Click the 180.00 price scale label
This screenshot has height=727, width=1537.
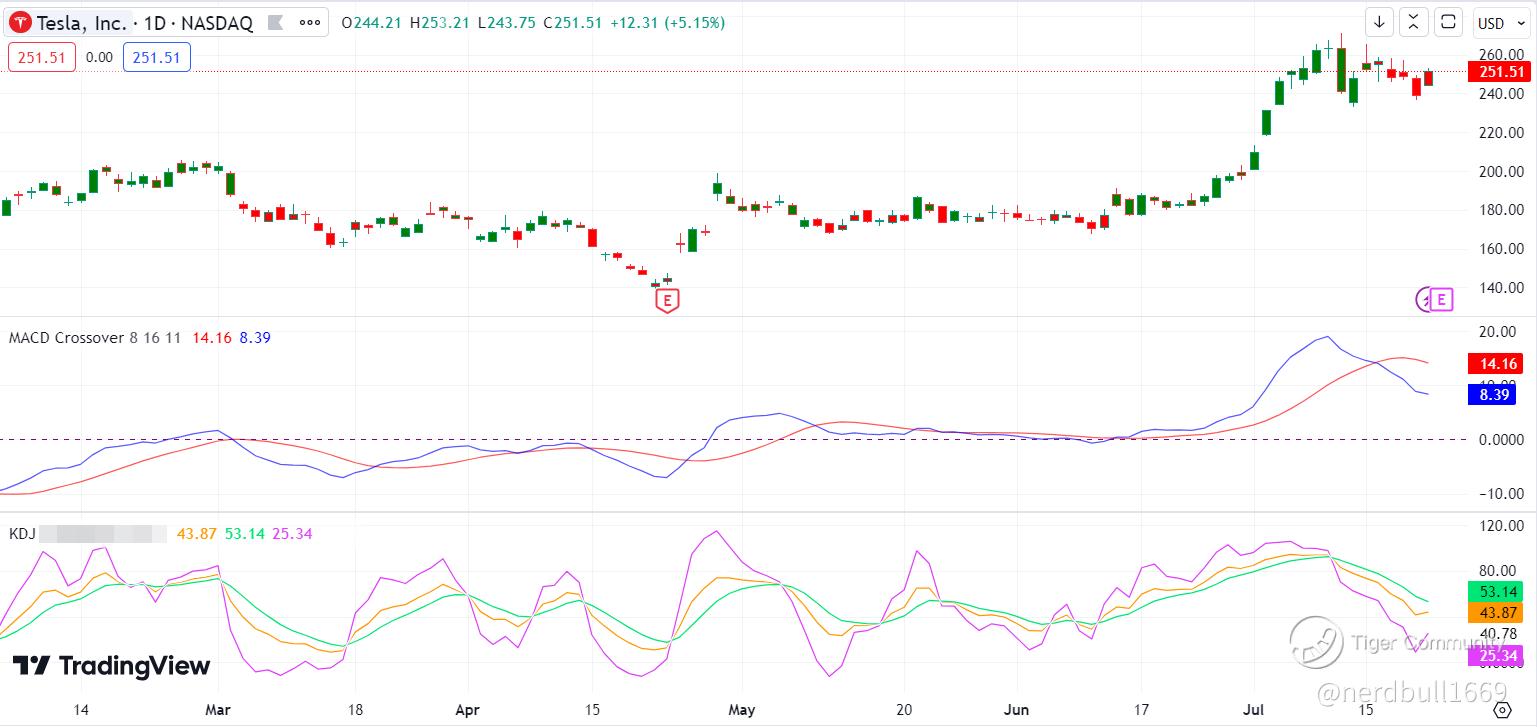1500,210
